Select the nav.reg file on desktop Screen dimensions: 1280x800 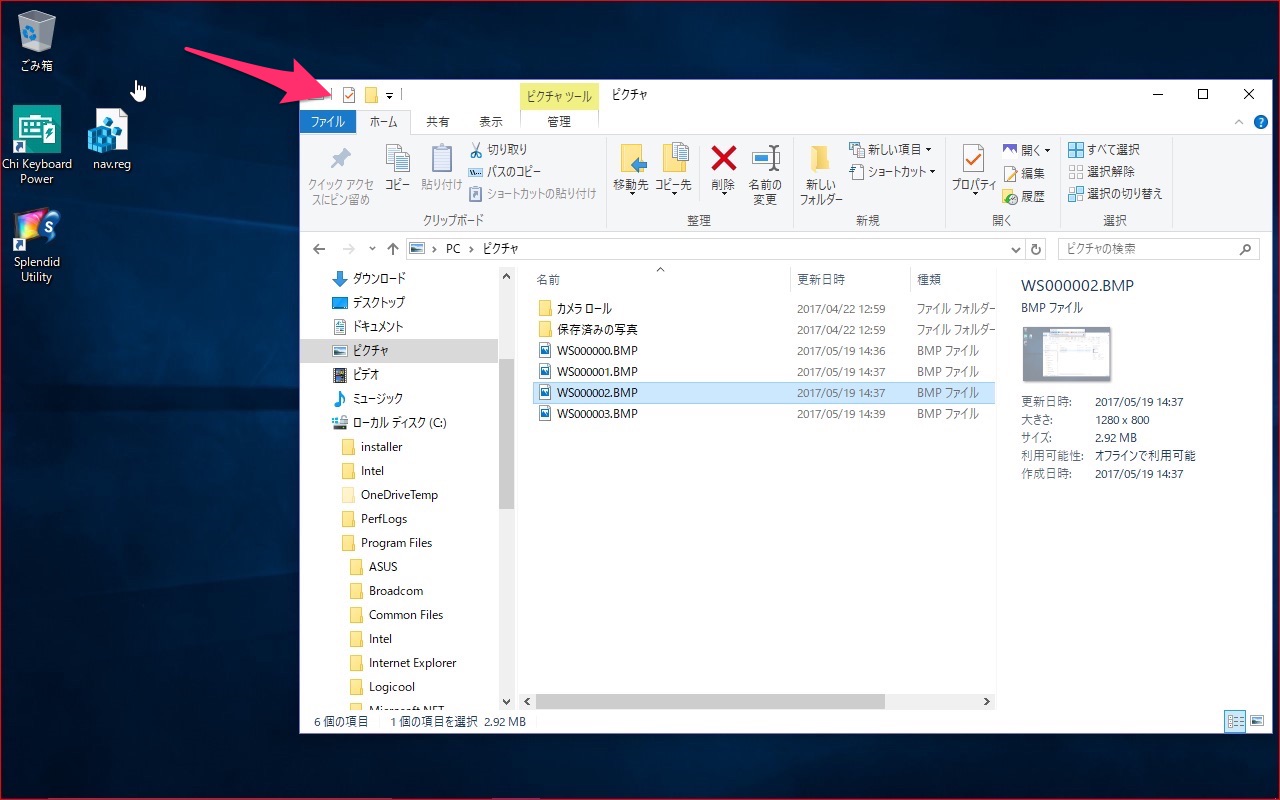(x=111, y=140)
